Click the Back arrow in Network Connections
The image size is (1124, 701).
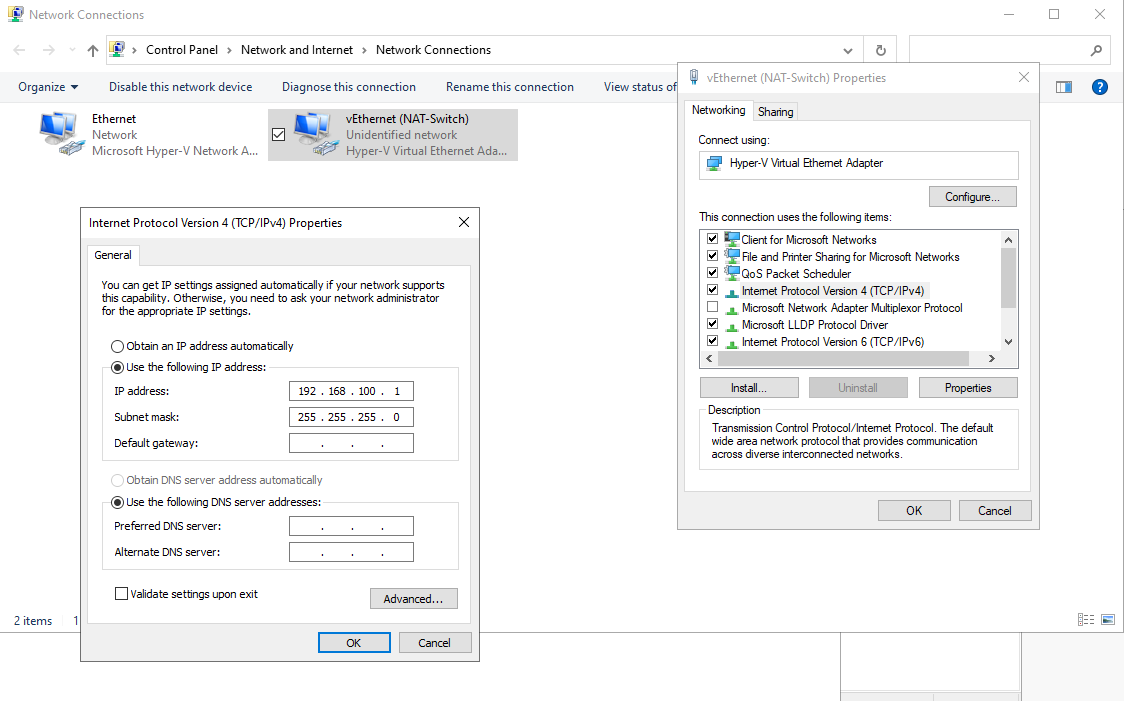click(x=19, y=49)
